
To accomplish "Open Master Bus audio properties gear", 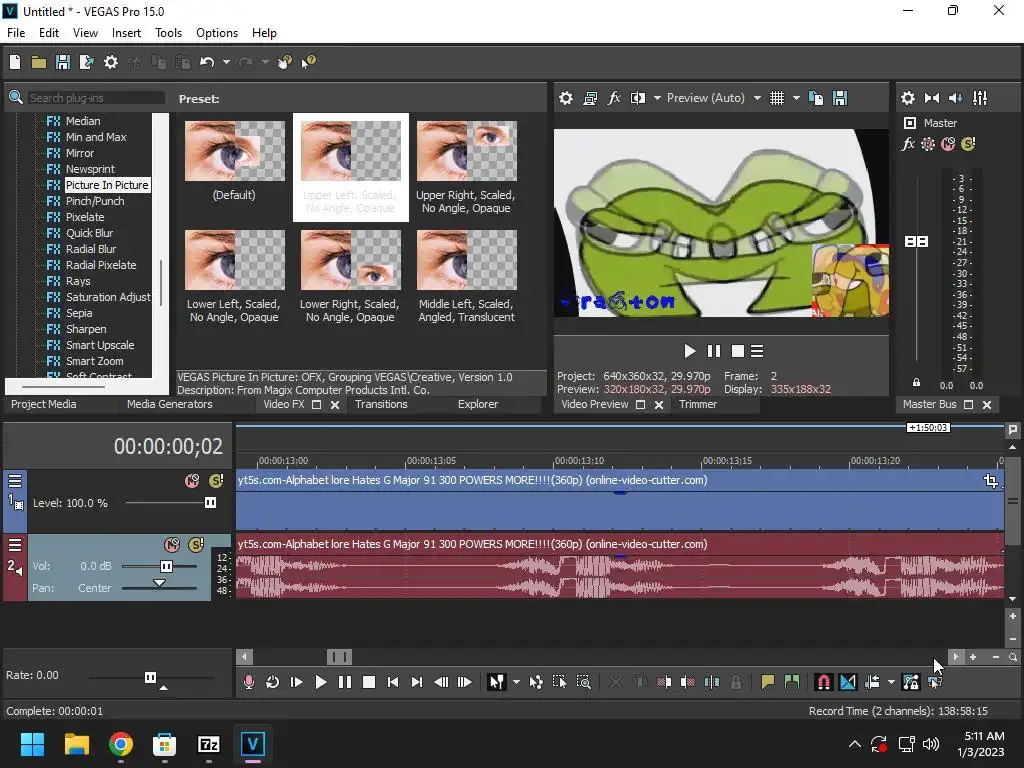I will pos(908,98).
